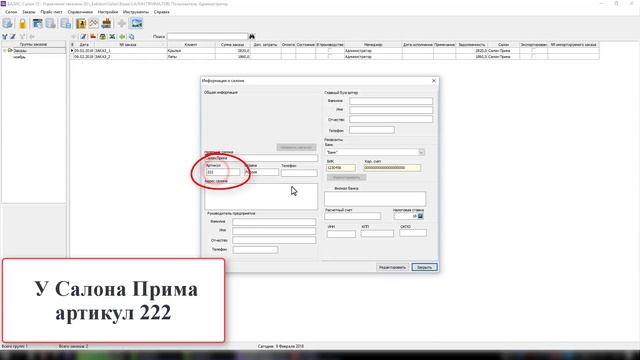Open the Банк dropdown in dialog
640x360 pixels.
point(422,152)
